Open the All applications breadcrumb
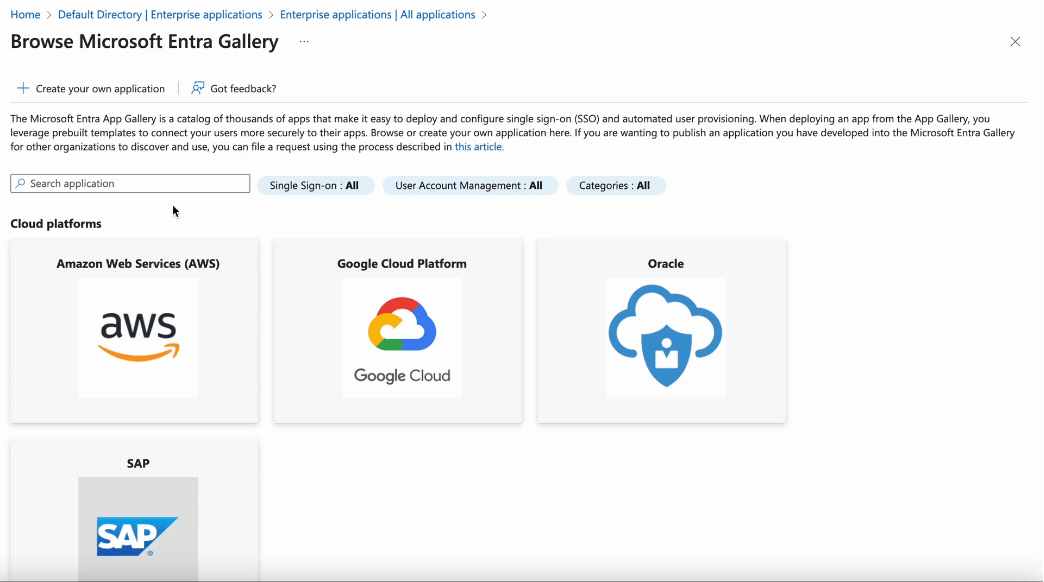 (x=377, y=14)
